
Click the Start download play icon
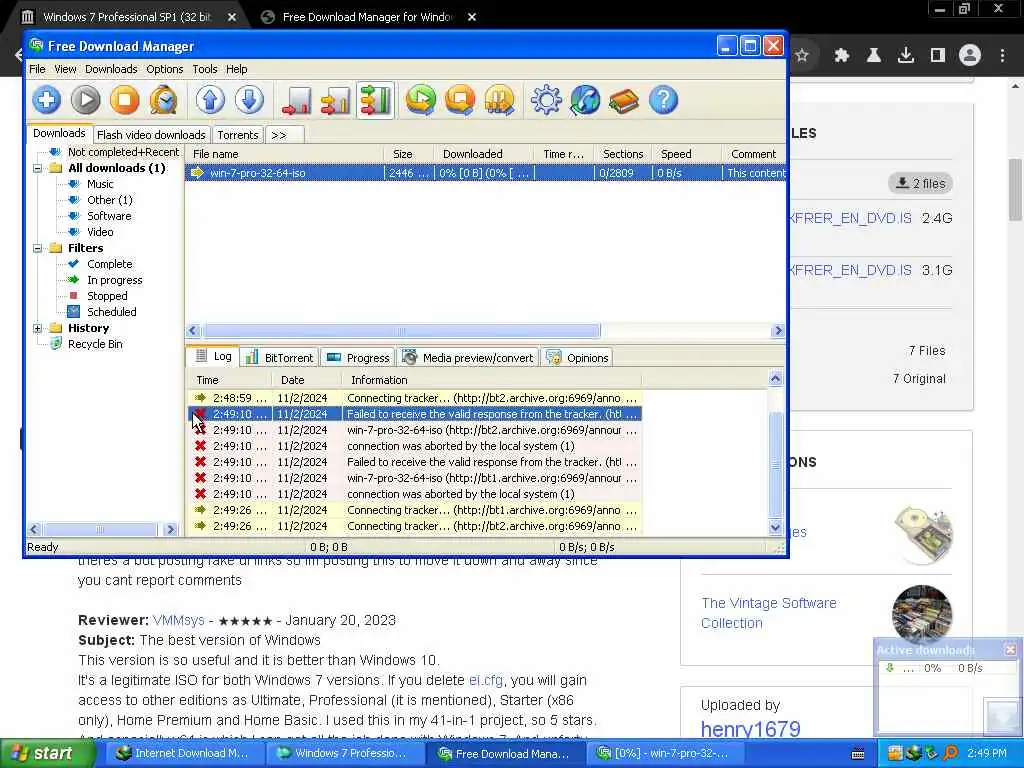pos(86,100)
